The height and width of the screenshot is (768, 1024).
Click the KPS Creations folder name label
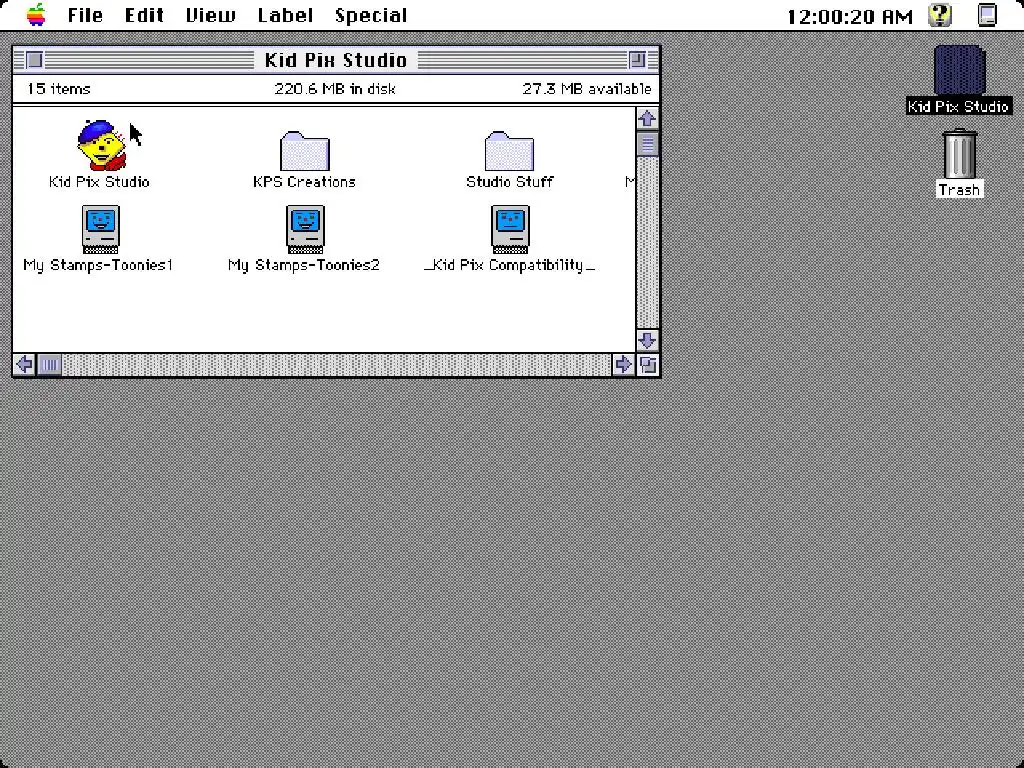click(x=304, y=182)
